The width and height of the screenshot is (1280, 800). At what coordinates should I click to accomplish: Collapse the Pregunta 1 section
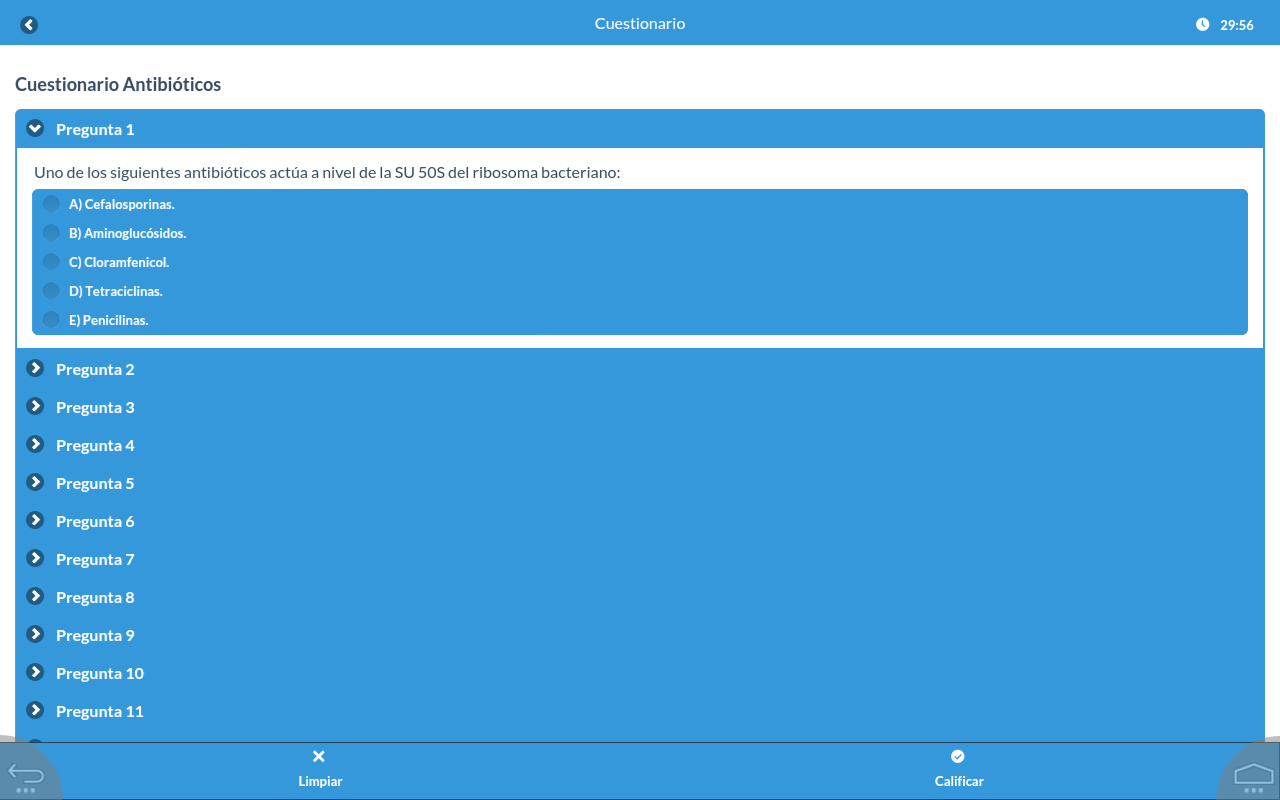(x=640, y=129)
